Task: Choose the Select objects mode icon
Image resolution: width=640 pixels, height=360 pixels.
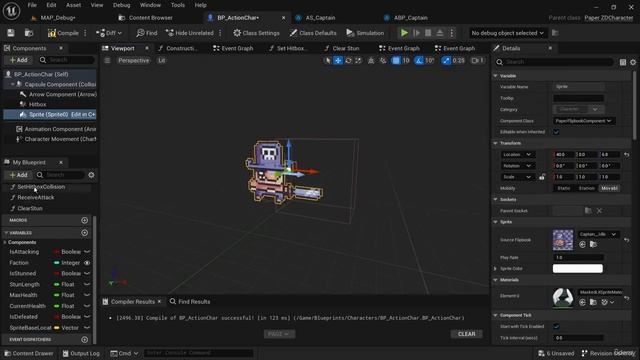Action: 327,60
